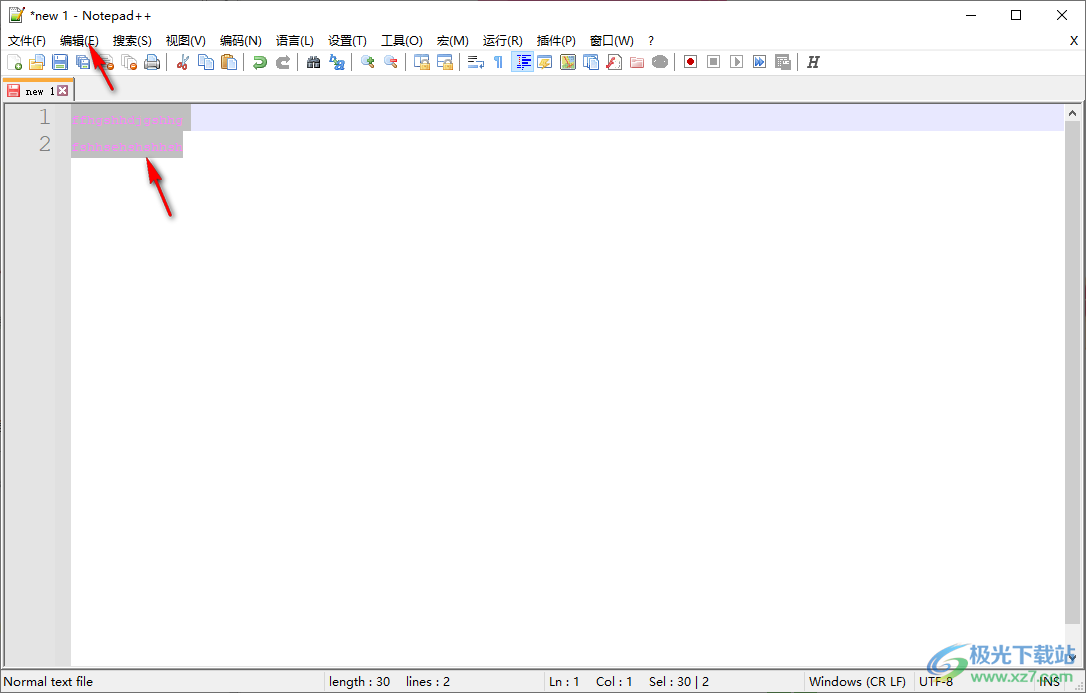Open the 编辑(E) menu
The height and width of the screenshot is (693, 1086).
pyautogui.click(x=78, y=40)
